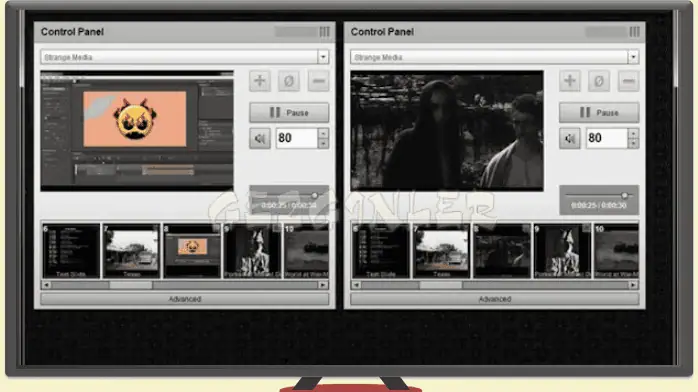This screenshot has height=392, width=698.
Task: Mute audio using left panel speaker icon
Action: (260, 138)
